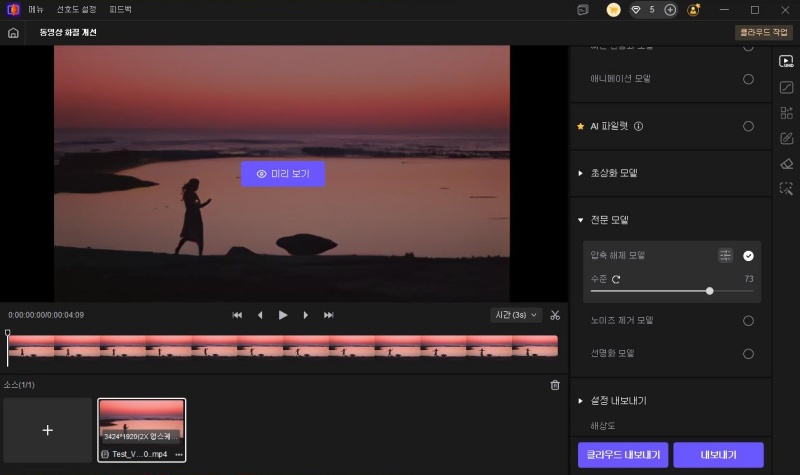Open compression model settings sliders icon
The width and height of the screenshot is (800, 475).
(725, 255)
